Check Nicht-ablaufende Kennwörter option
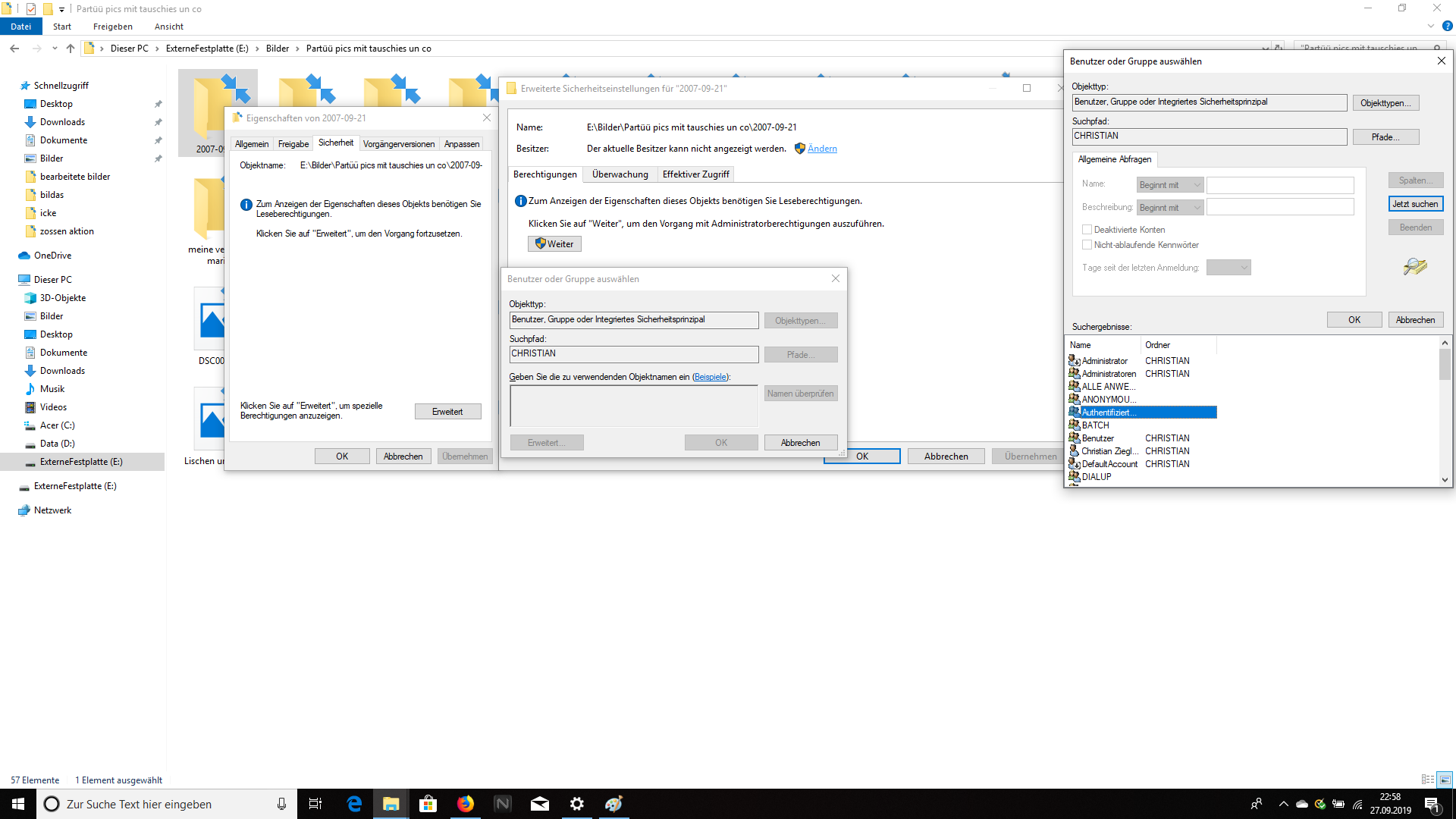 [1087, 245]
